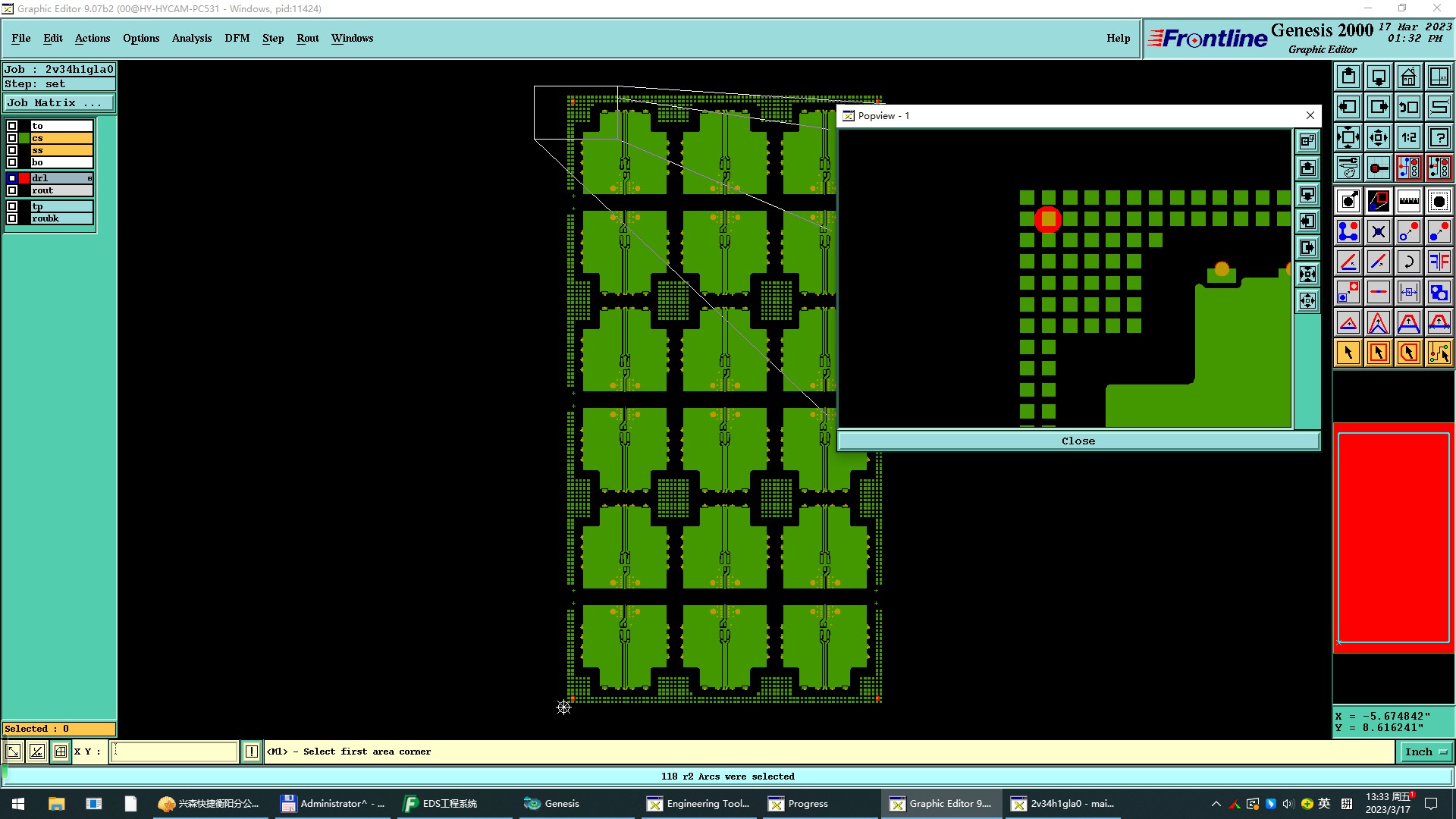This screenshot has width=1456, height=819.
Task: Toggle the cs layer display checkbox
Action: coord(12,138)
